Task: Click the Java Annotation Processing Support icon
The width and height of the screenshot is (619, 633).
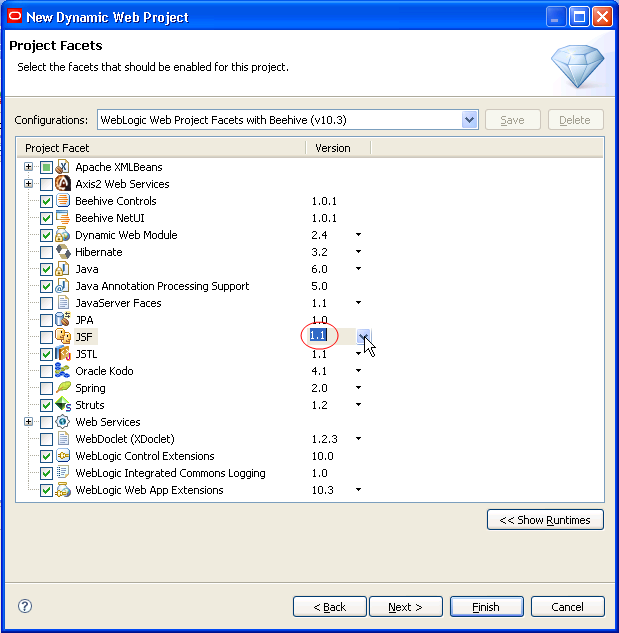Action: point(63,285)
